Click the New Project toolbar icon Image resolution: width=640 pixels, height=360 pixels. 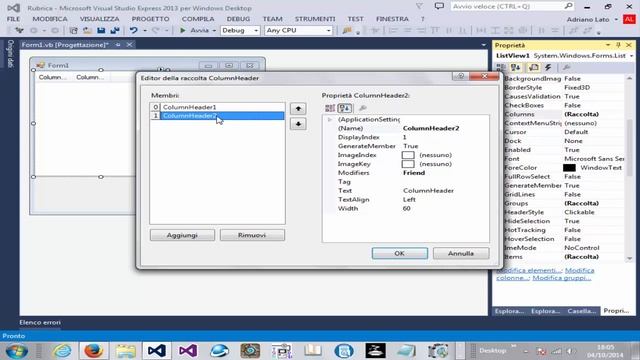pyautogui.click(x=73, y=31)
